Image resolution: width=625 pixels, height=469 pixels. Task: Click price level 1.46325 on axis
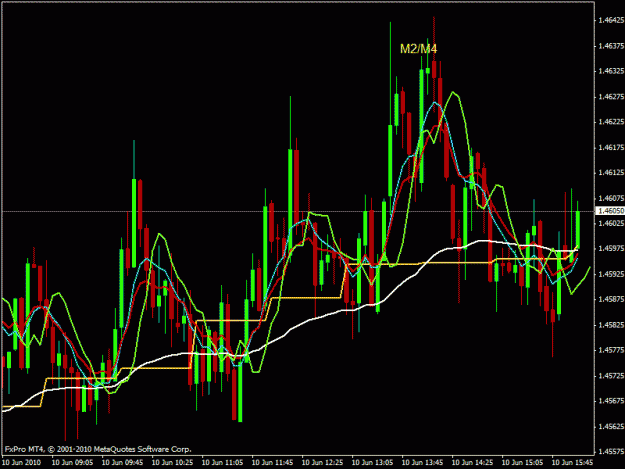click(x=611, y=71)
